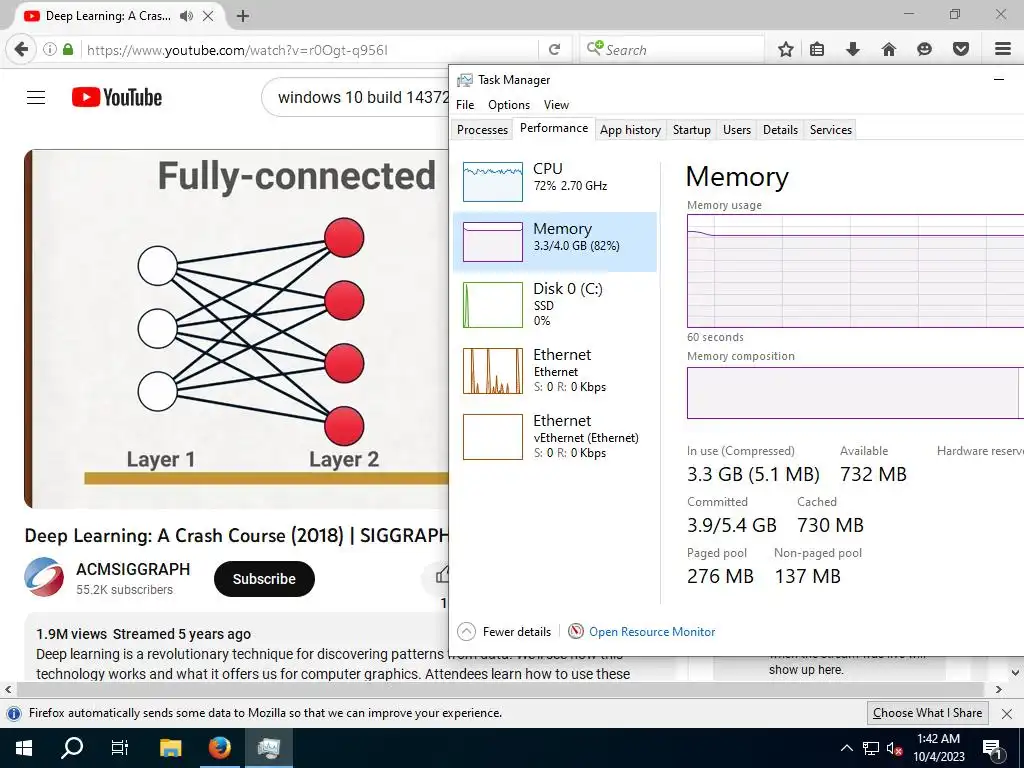
Task: Click Choose What I Share button
Action: point(927,713)
